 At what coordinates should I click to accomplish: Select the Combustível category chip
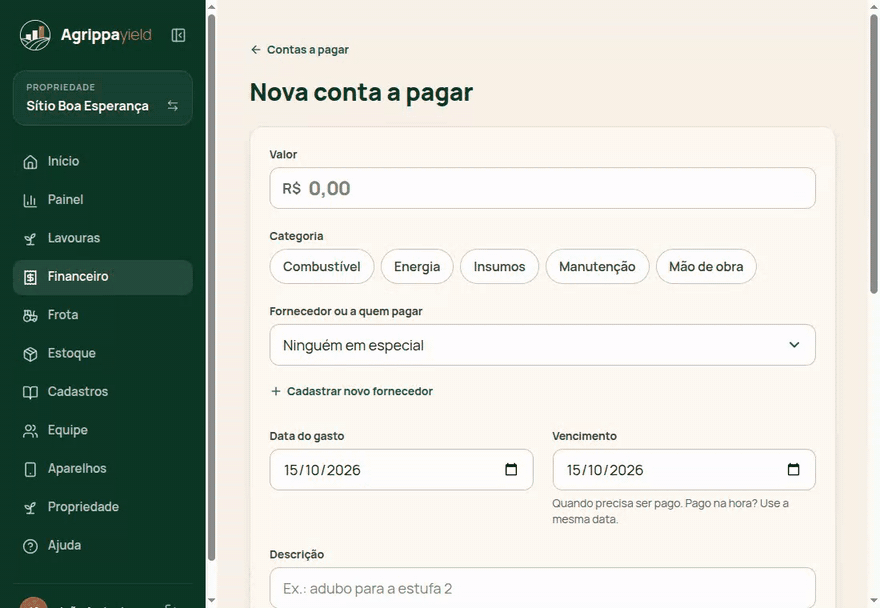point(322,267)
